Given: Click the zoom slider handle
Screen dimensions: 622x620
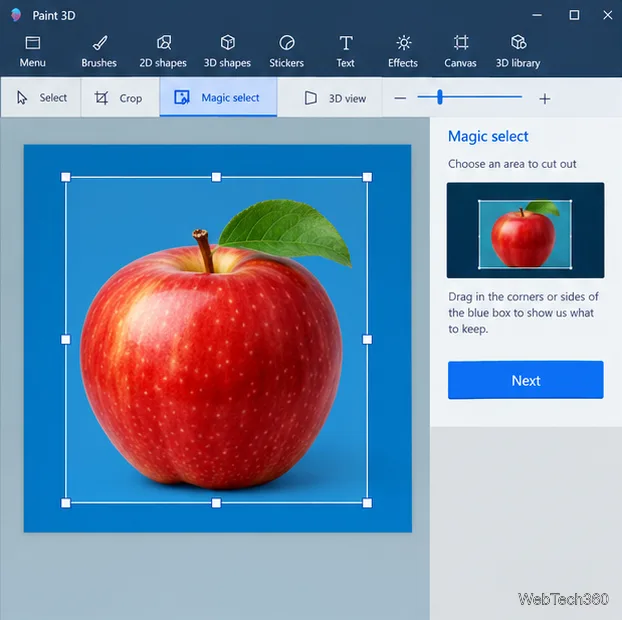Looking at the screenshot, I should click(440, 97).
